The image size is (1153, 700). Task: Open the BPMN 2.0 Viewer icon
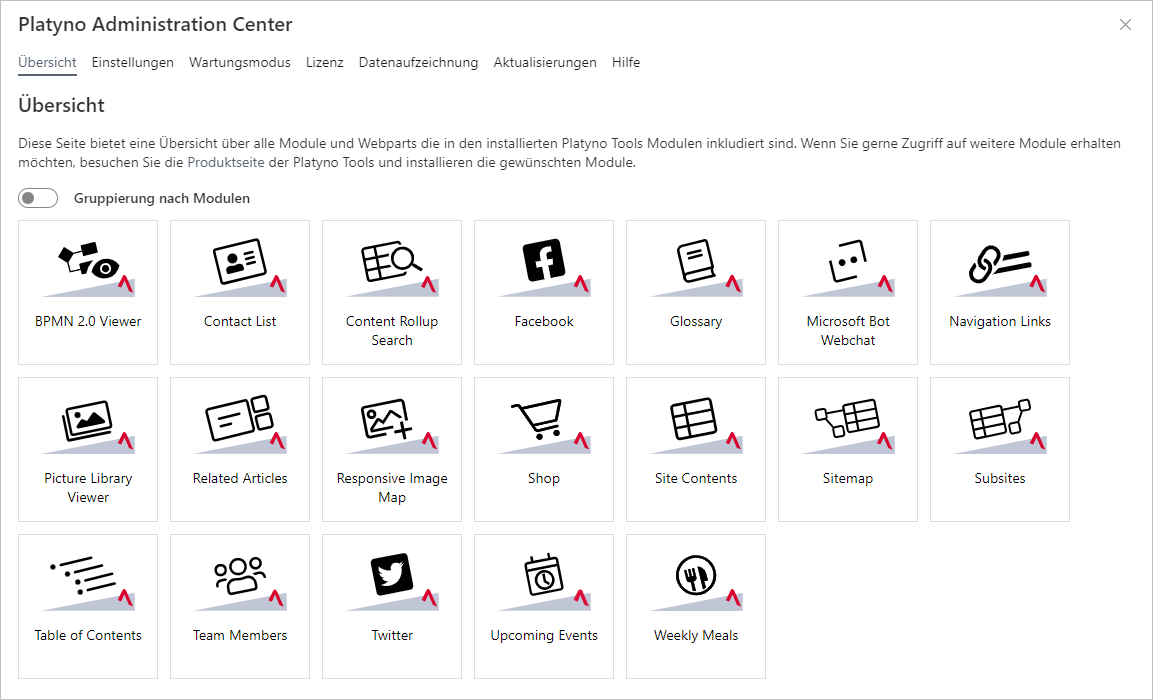point(88,267)
